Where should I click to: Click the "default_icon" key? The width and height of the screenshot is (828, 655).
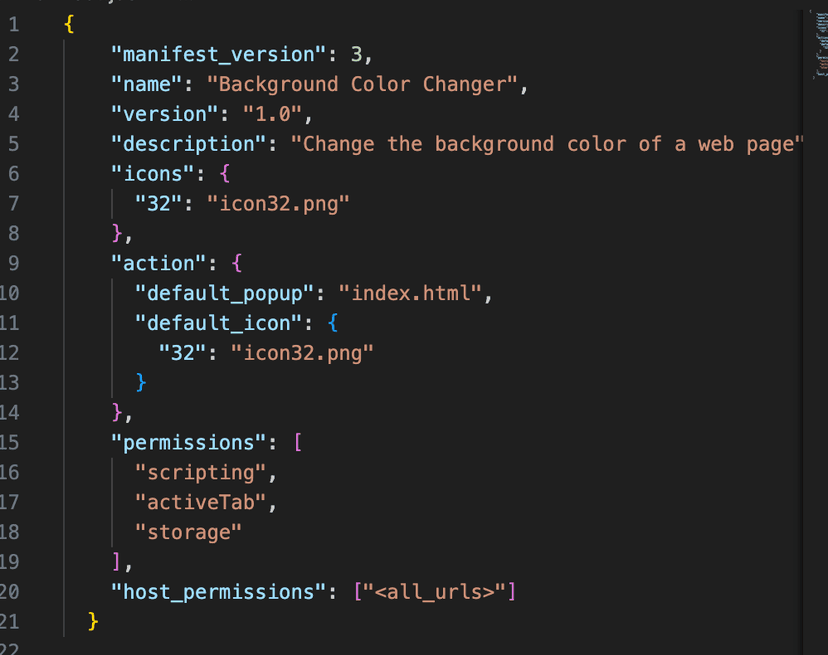219,323
